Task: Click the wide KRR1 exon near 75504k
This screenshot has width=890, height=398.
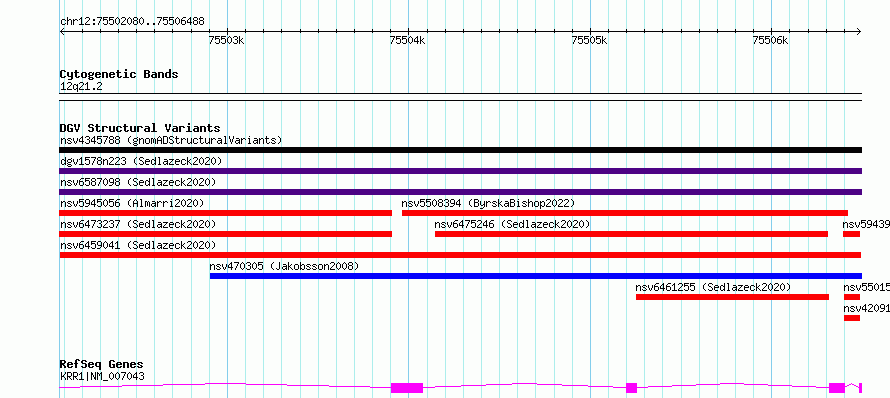Action: click(407, 388)
